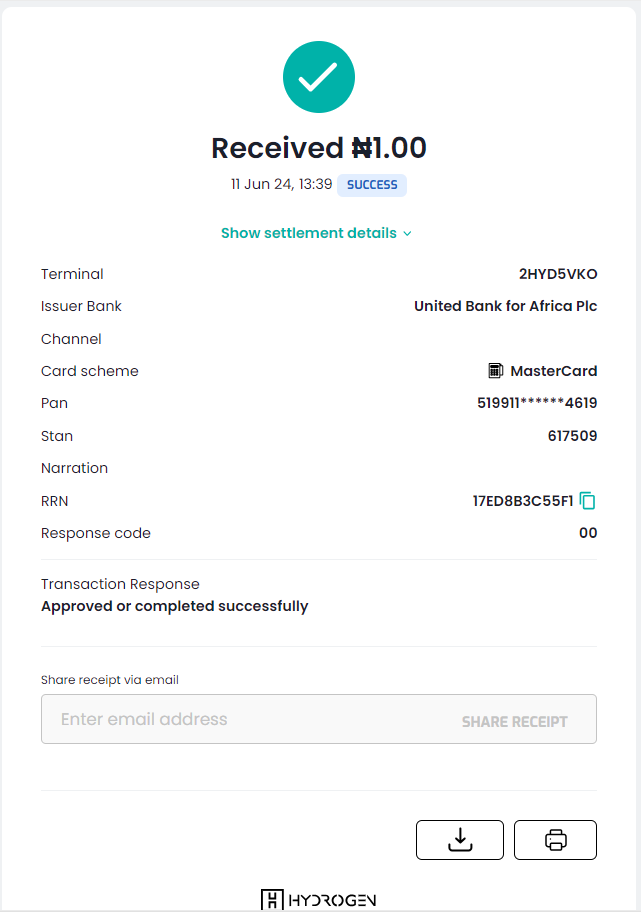
Task: Expand the settlement details section
Action: (310, 233)
